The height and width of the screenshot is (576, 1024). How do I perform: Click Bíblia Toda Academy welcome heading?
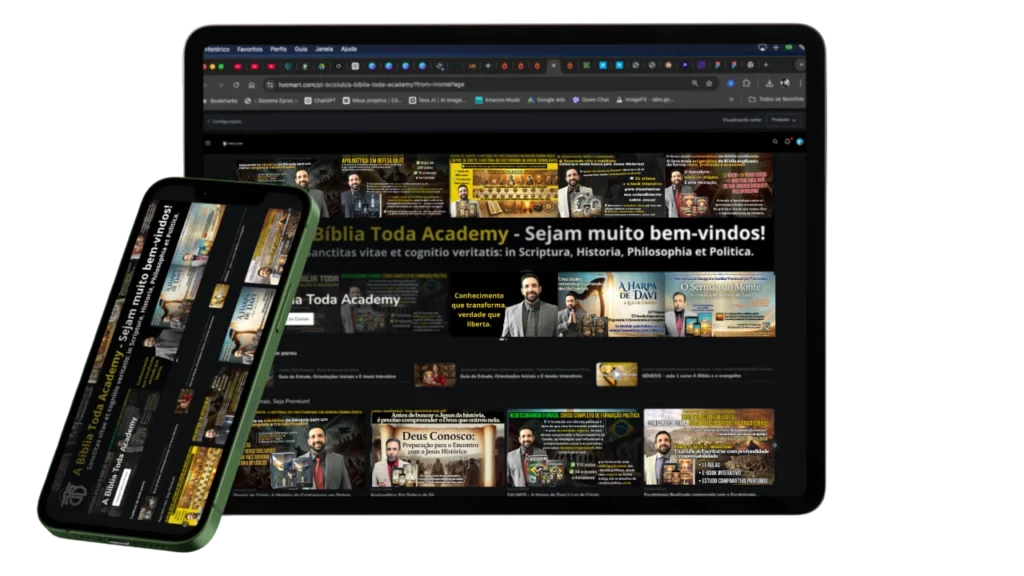coord(538,233)
